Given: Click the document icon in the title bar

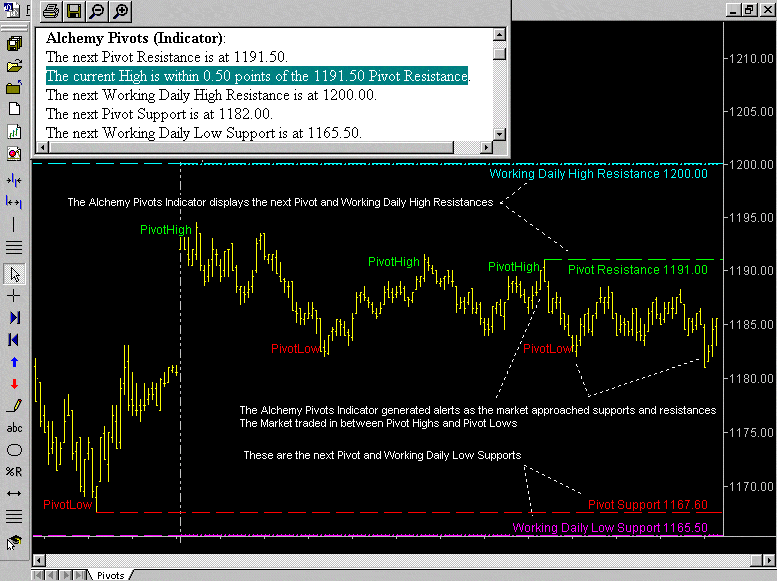Looking at the screenshot, I should tap(12, 9).
